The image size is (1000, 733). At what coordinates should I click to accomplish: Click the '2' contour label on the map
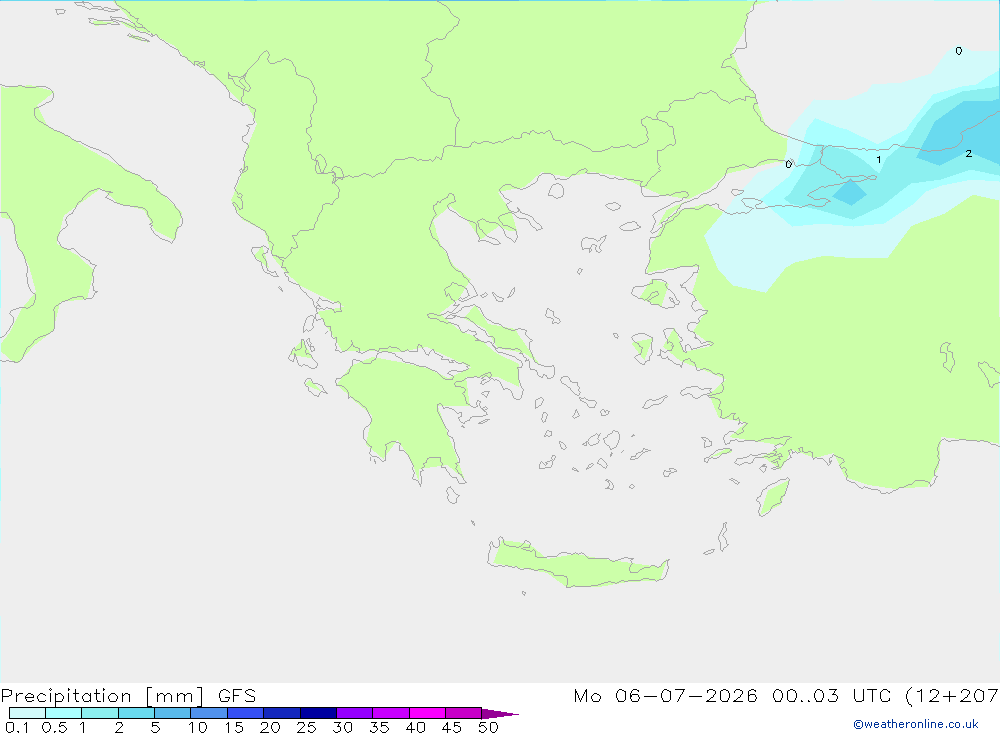969,153
